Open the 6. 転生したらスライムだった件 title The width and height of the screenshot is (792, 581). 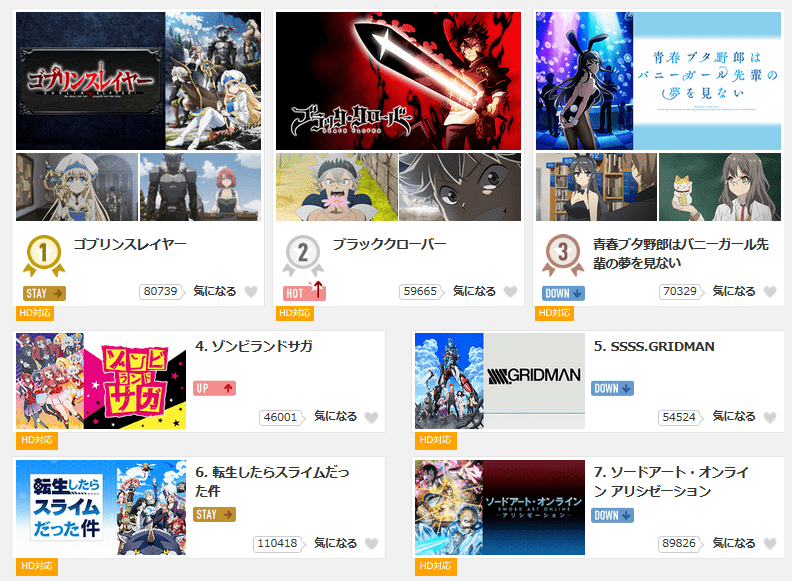coord(272,481)
